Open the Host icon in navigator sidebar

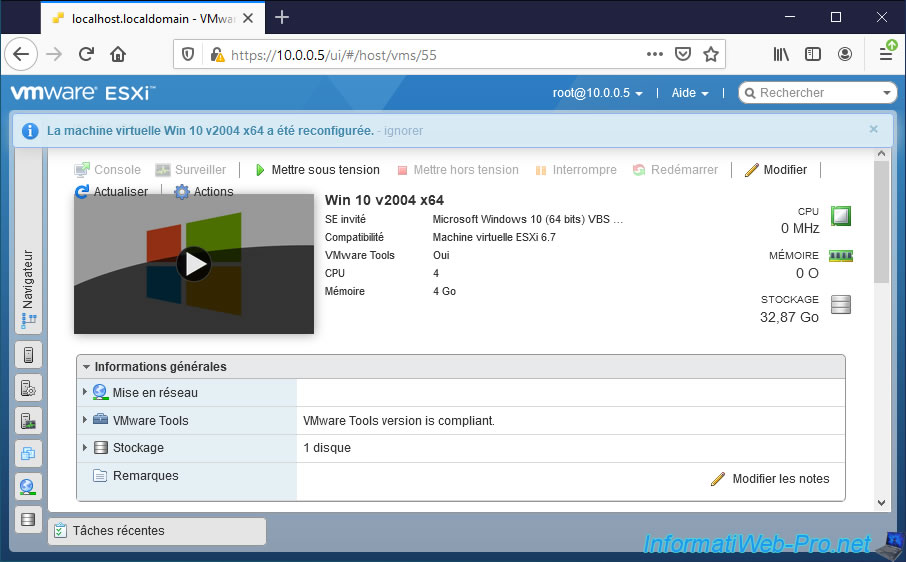pos(28,354)
